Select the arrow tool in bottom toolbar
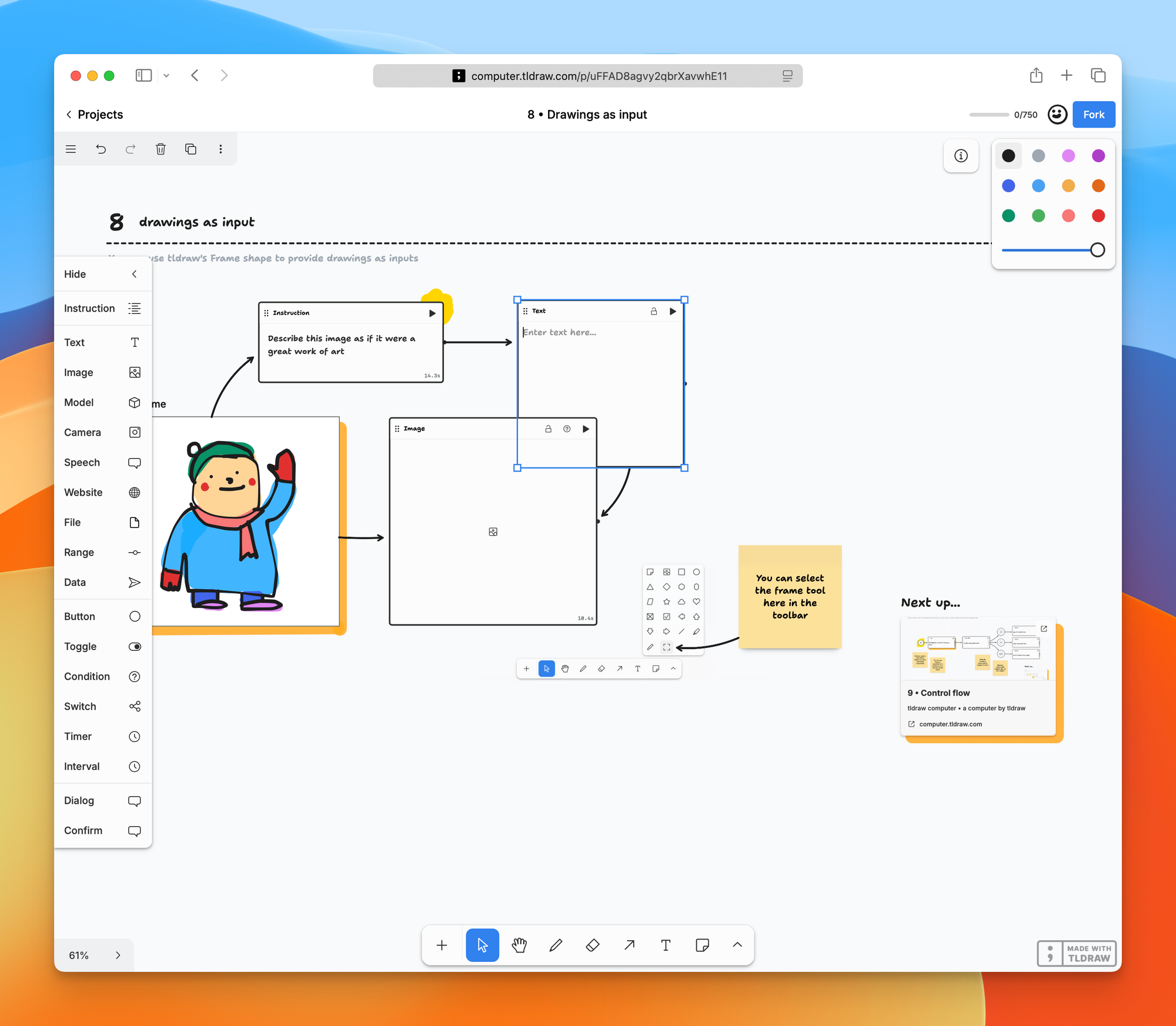The width and height of the screenshot is (1176, 1026). coord(629,945)
